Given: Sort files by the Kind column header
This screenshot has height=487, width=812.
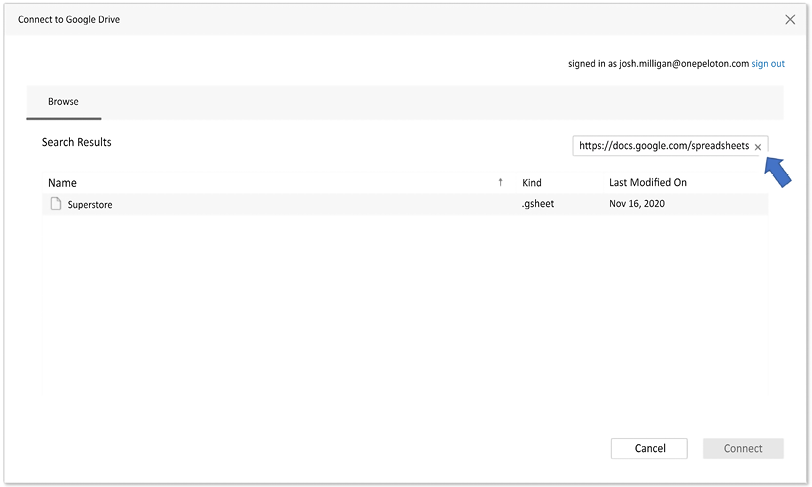Looking at the screenshot, I should click(531, 183).
